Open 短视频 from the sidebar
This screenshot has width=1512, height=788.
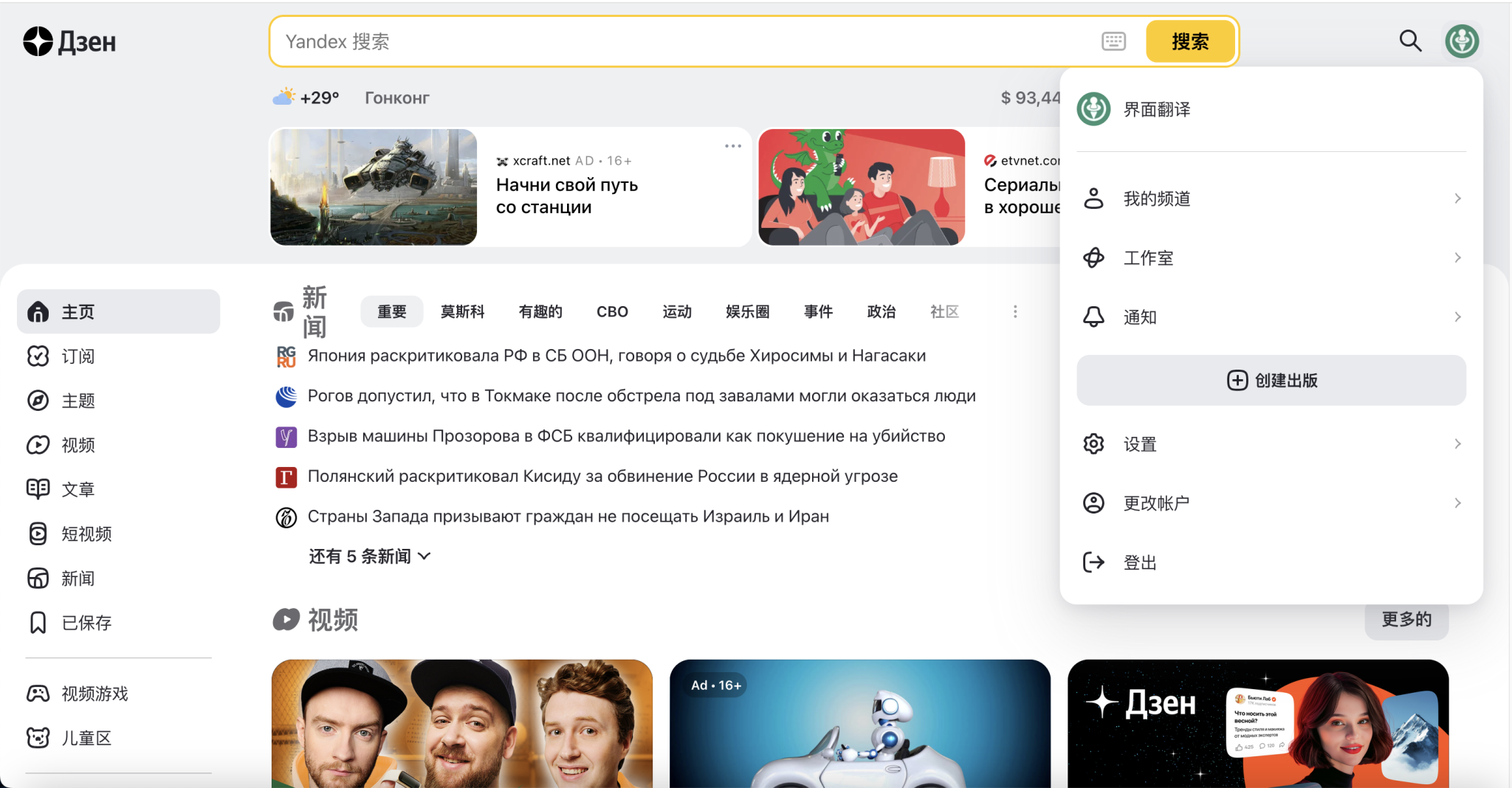click(x=86, y=533)
